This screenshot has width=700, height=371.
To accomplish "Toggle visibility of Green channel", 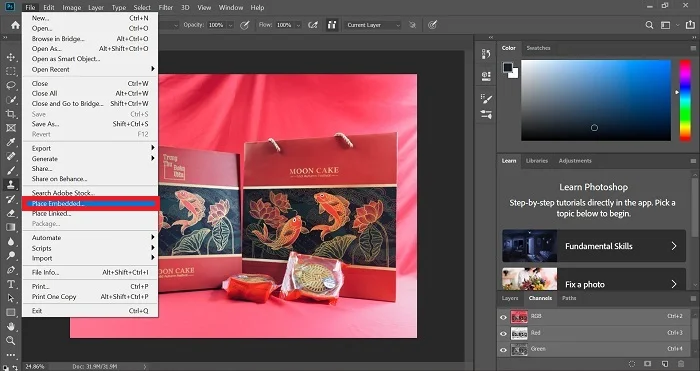I will pos(503,350).
